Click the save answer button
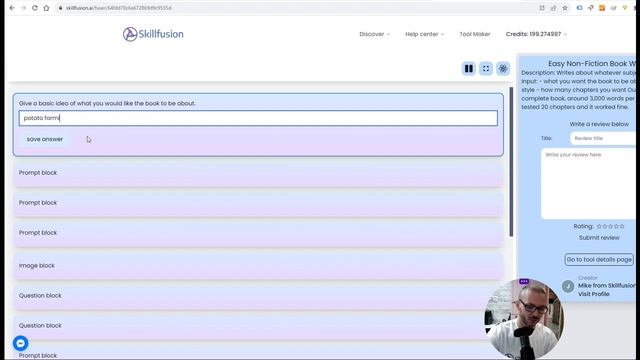This screenshot has width=640, height=360. point(45,139)
